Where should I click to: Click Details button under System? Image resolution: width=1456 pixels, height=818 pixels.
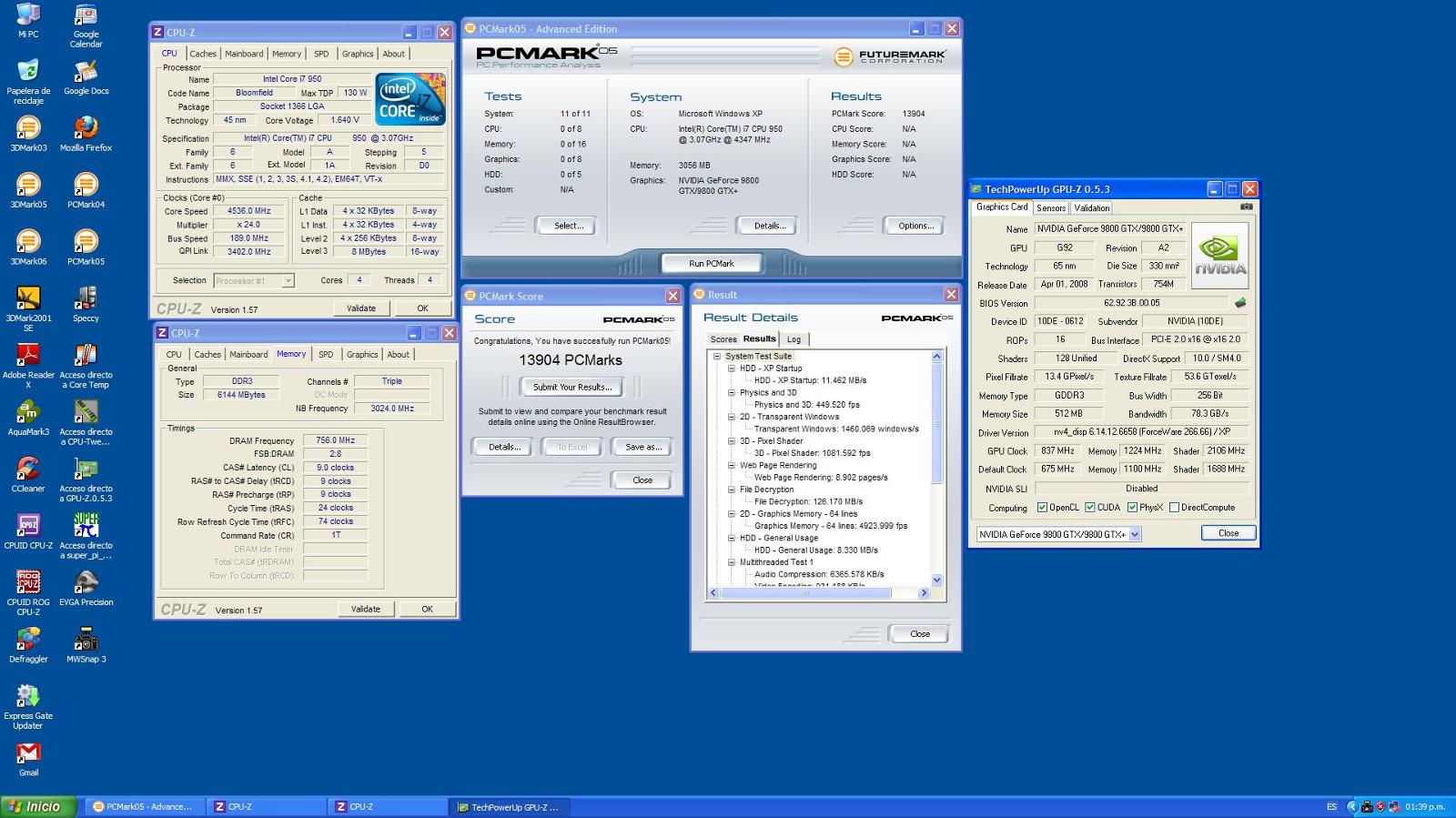[x=770, y=226]
